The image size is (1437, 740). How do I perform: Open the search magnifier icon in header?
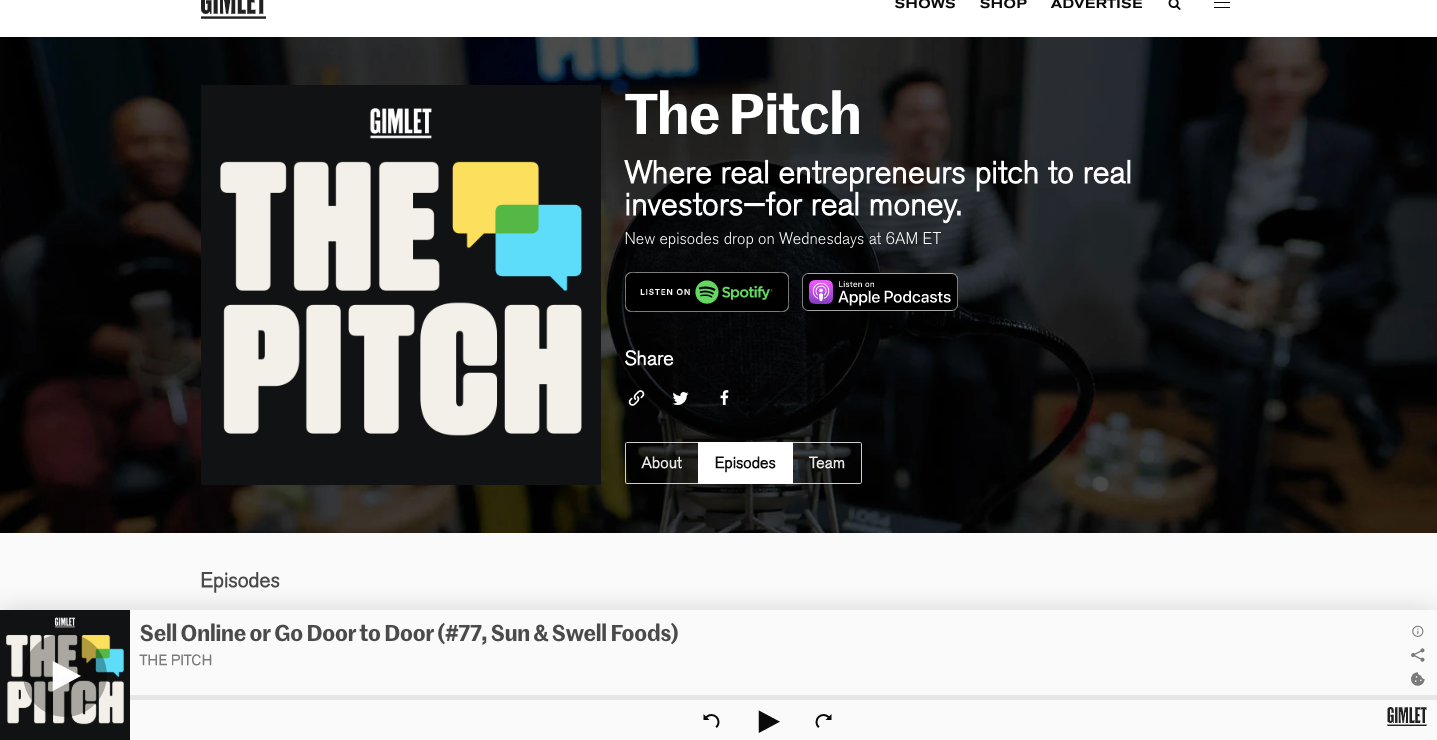coord(1174,5)
